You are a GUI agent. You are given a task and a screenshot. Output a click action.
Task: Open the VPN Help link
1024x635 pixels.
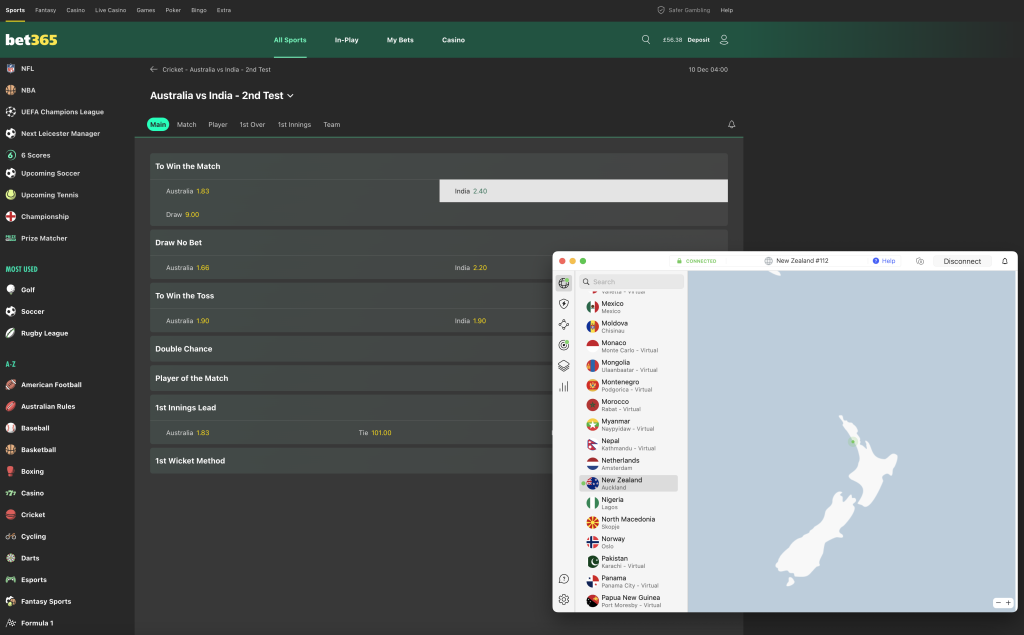point(884,261)
